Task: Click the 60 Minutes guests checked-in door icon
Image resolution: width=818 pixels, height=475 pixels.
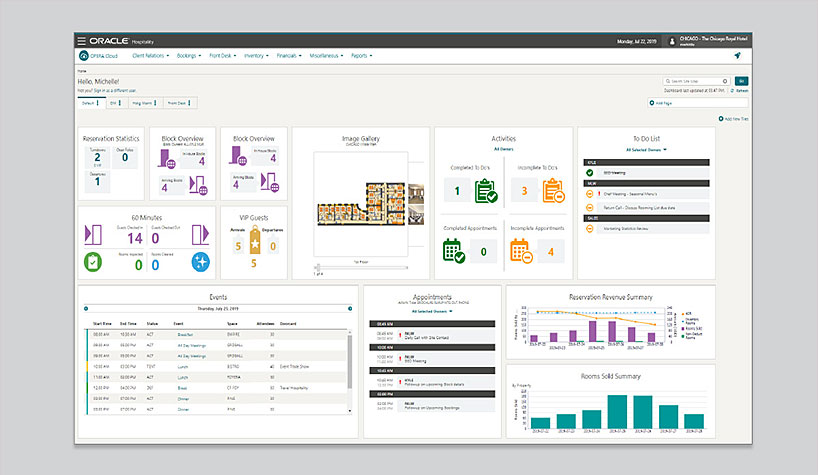Action: click(x=93, y=235)
